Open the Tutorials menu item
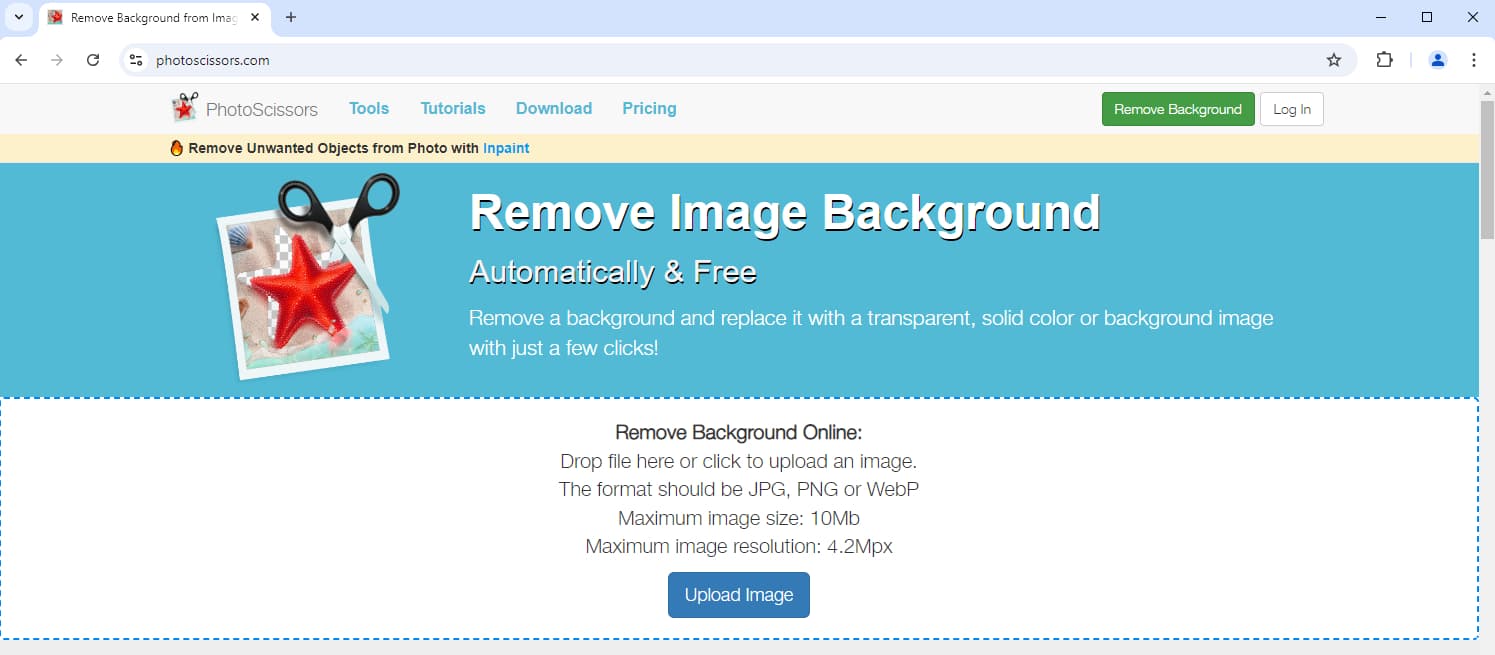Viewport: 1495px width, 655px height. coord(452,108)
